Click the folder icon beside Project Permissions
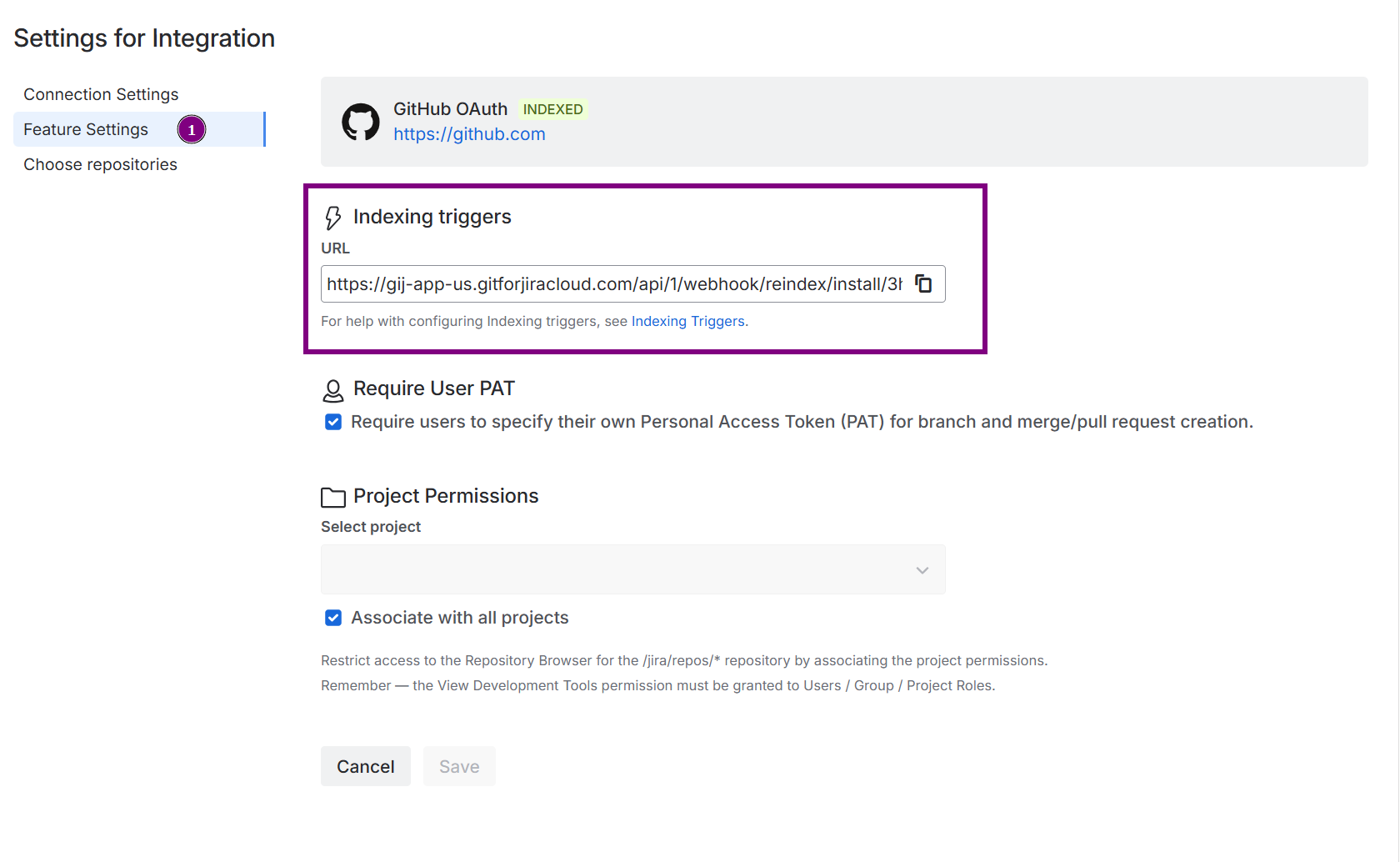1400x862 pixels. coord(333,498)
